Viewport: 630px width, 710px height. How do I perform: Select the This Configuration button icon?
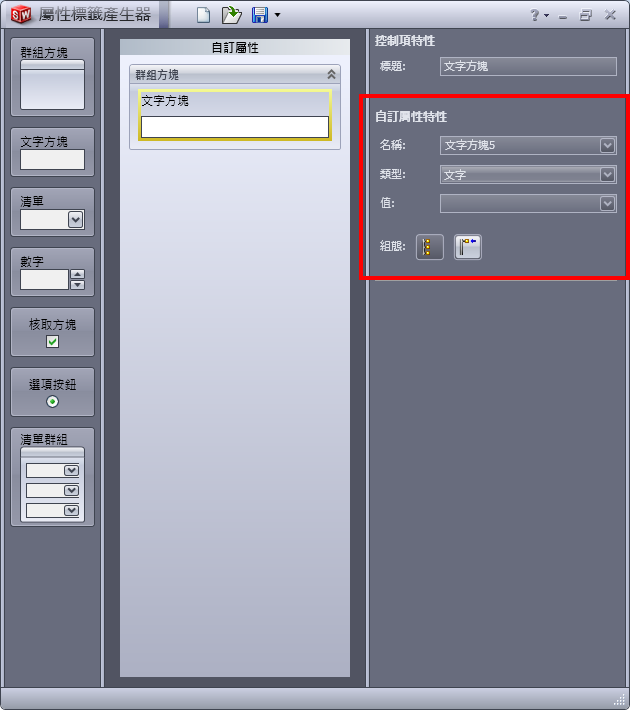click(x=429, y=247)
